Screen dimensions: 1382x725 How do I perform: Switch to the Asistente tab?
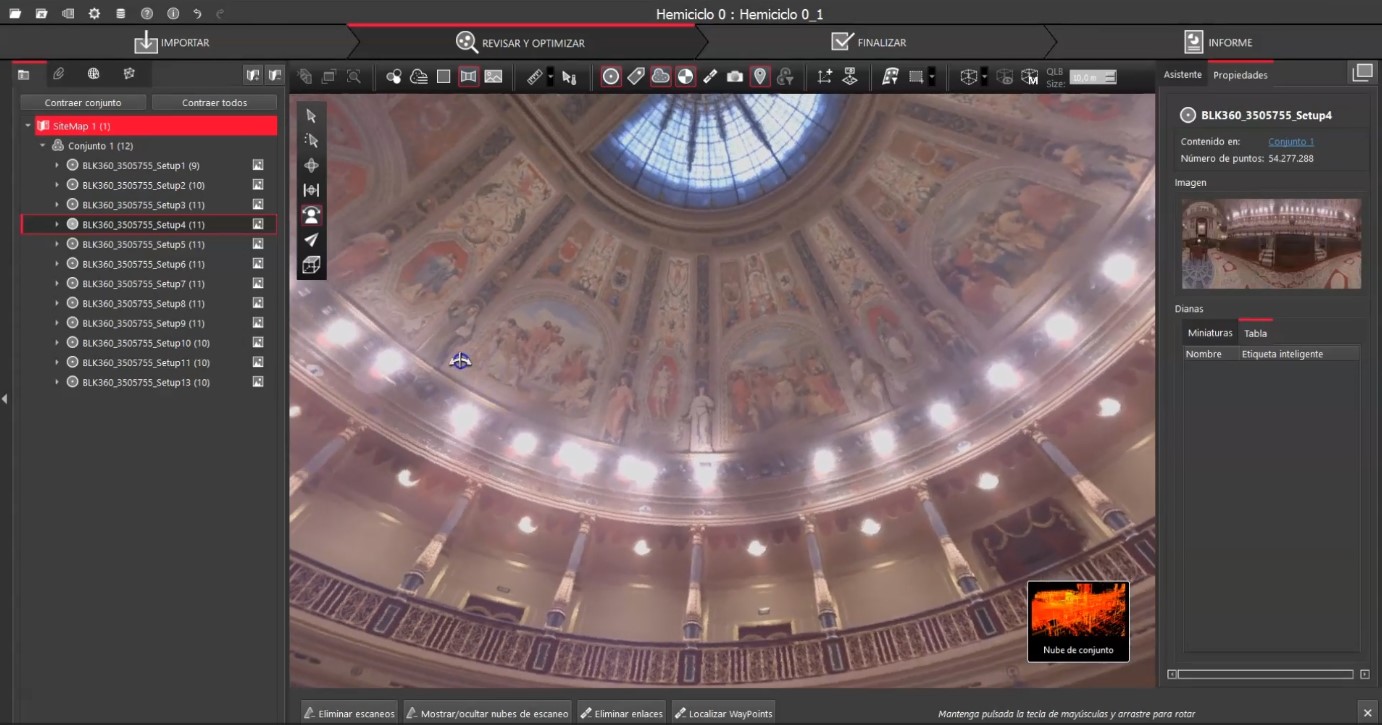coord(1182,75)
